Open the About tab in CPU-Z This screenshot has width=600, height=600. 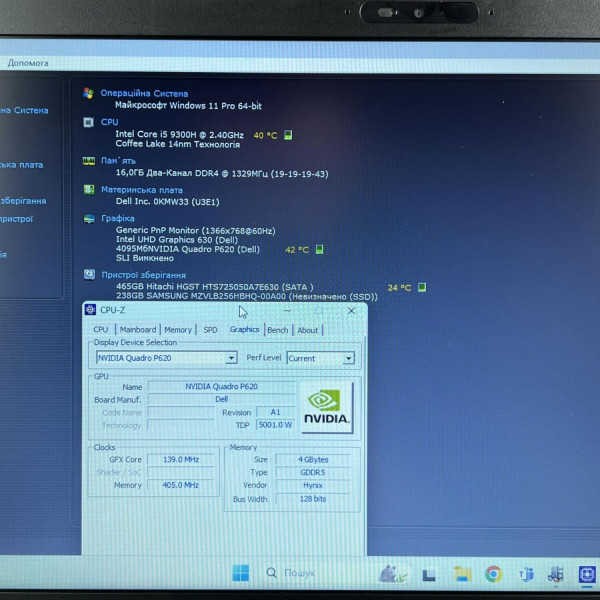pos(308,330)
